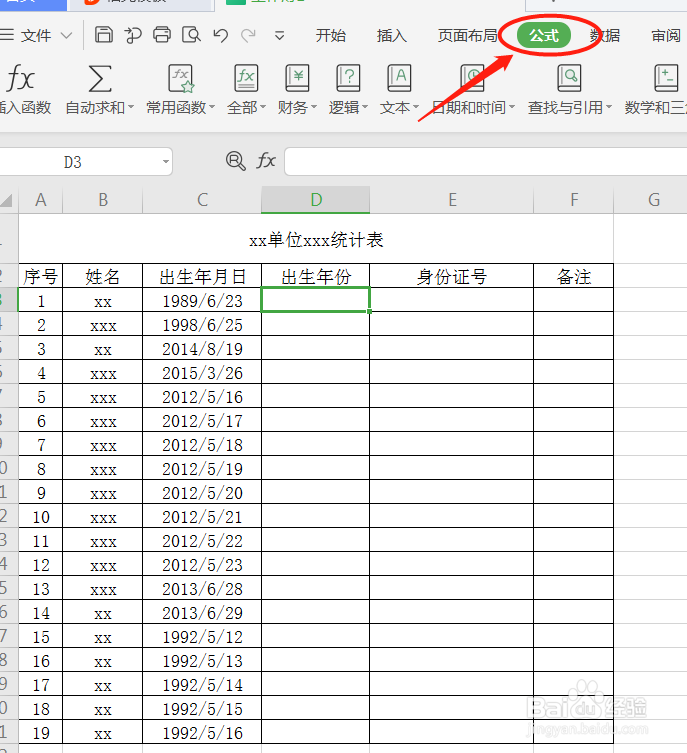This screenshot has width=687, height=753.
Task: Click the title cell xx单位xxx统计表
Action: (316, 239)
